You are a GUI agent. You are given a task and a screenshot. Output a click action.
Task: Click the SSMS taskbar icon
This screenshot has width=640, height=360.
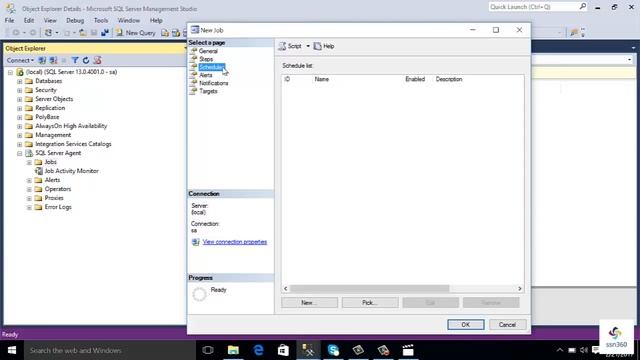(x=308, y=350)
